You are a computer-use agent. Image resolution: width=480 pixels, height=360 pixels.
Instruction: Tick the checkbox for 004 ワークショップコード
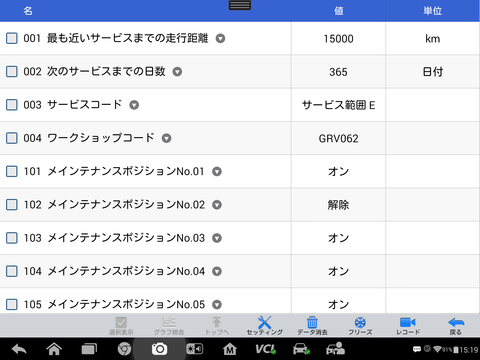pos(12,138)
